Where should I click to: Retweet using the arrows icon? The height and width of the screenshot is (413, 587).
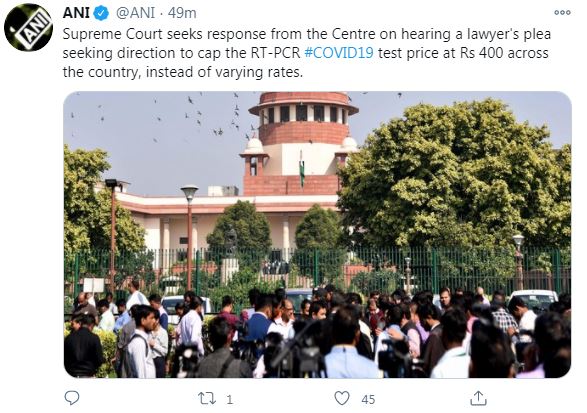click(x=207, y=398)
